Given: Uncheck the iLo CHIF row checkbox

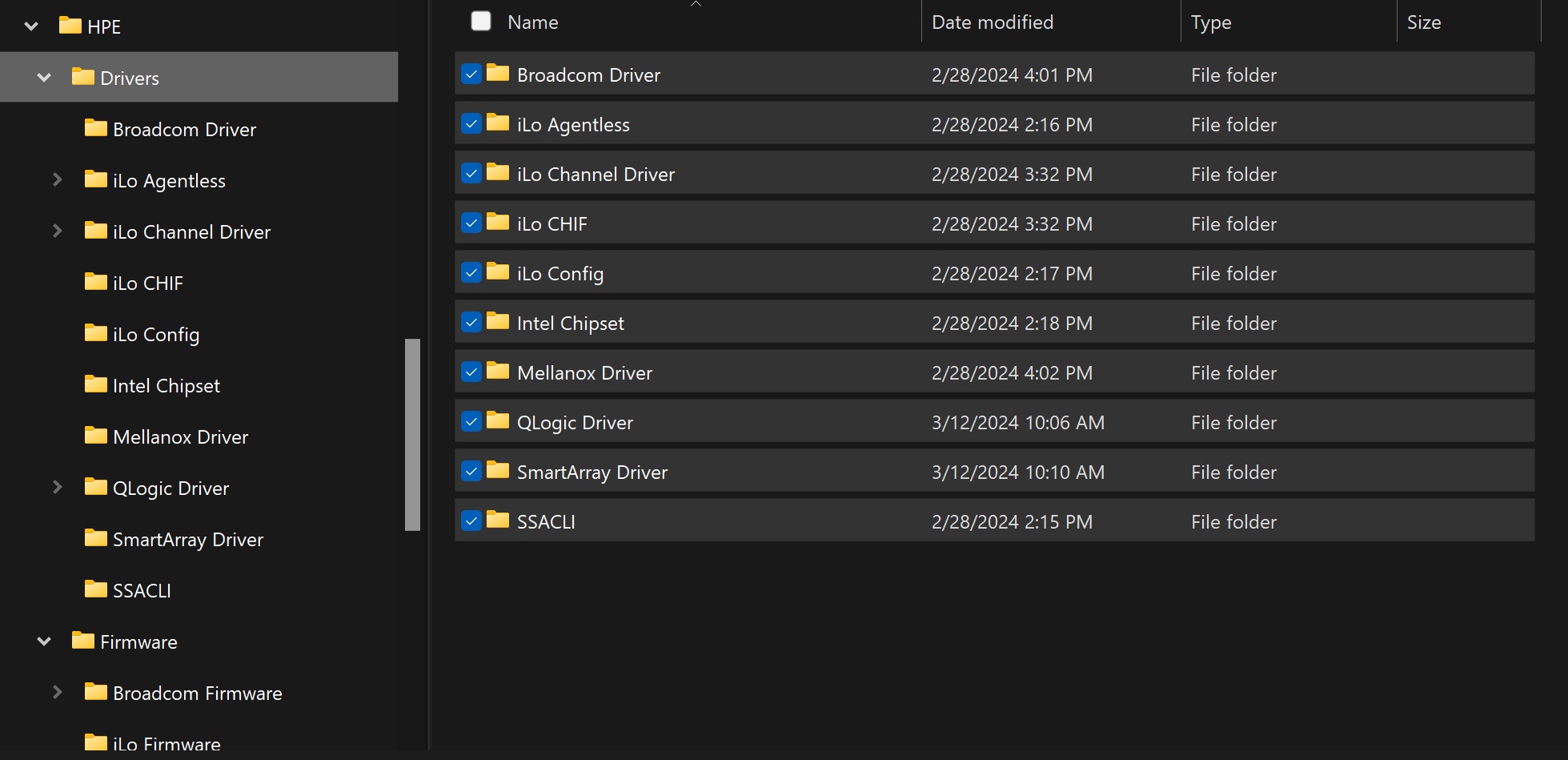Looking at the screenshot, I should click(x=471, y=223).
